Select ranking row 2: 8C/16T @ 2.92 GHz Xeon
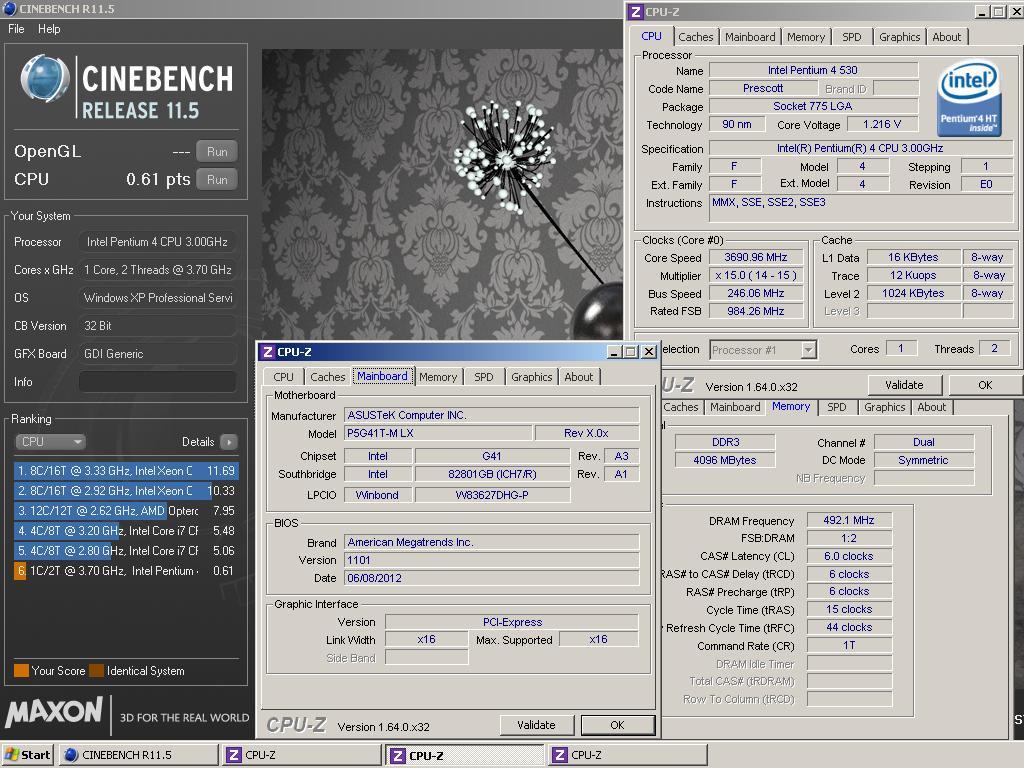This screenshot has height=768, width=1024. [x=126, y=490]
